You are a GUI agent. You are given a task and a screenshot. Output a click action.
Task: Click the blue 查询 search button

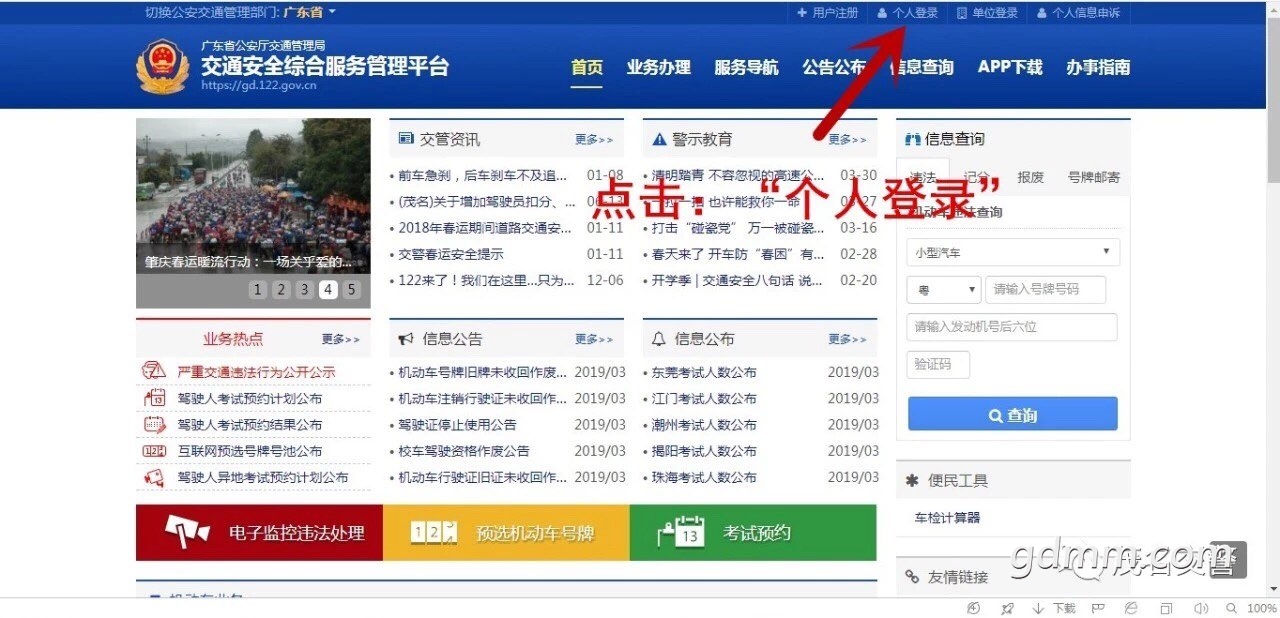coord(1012,414)
